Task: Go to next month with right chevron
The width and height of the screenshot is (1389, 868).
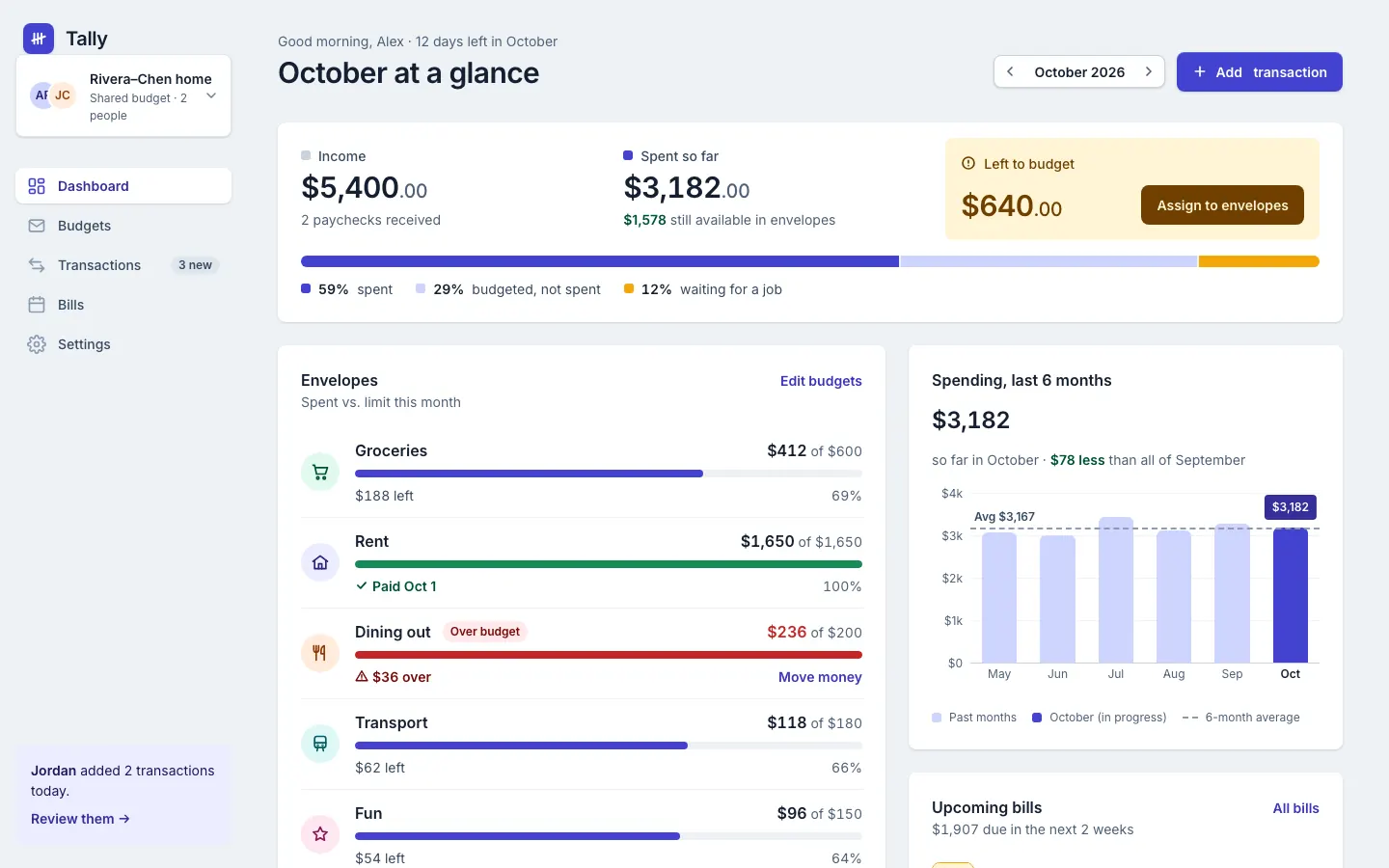Action: [x=1149, y=72]
